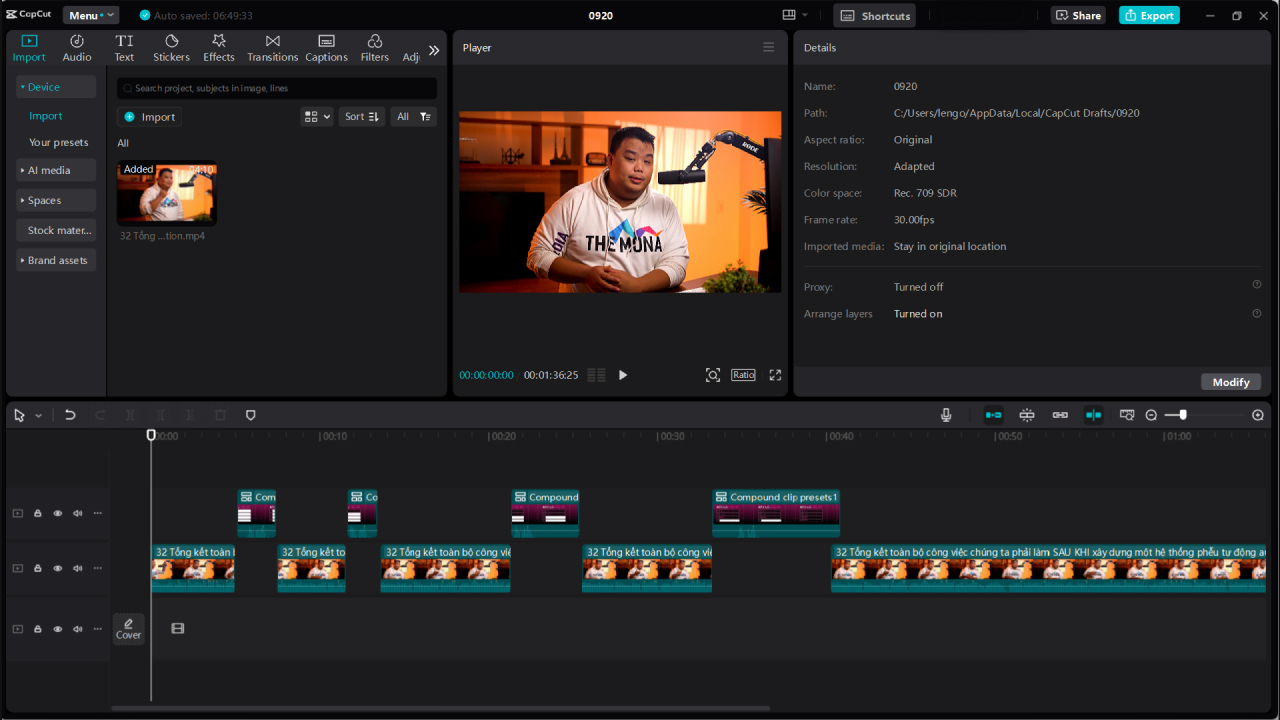Viewport: 1280px width, 720px height.
Task: Toggle preview axis
Action: (x=1094, y=415)
